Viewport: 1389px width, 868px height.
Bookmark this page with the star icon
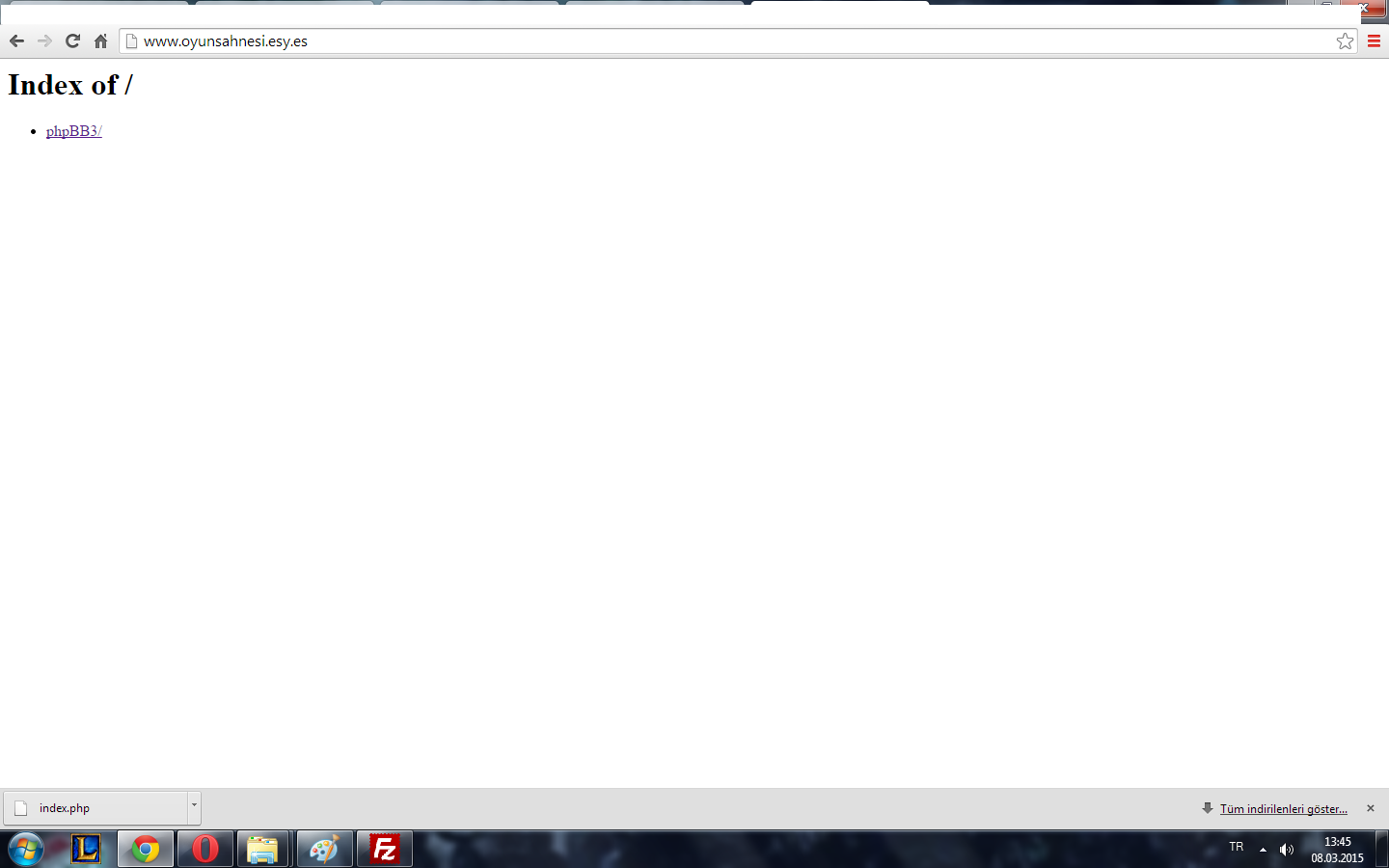coord(1345,41)
